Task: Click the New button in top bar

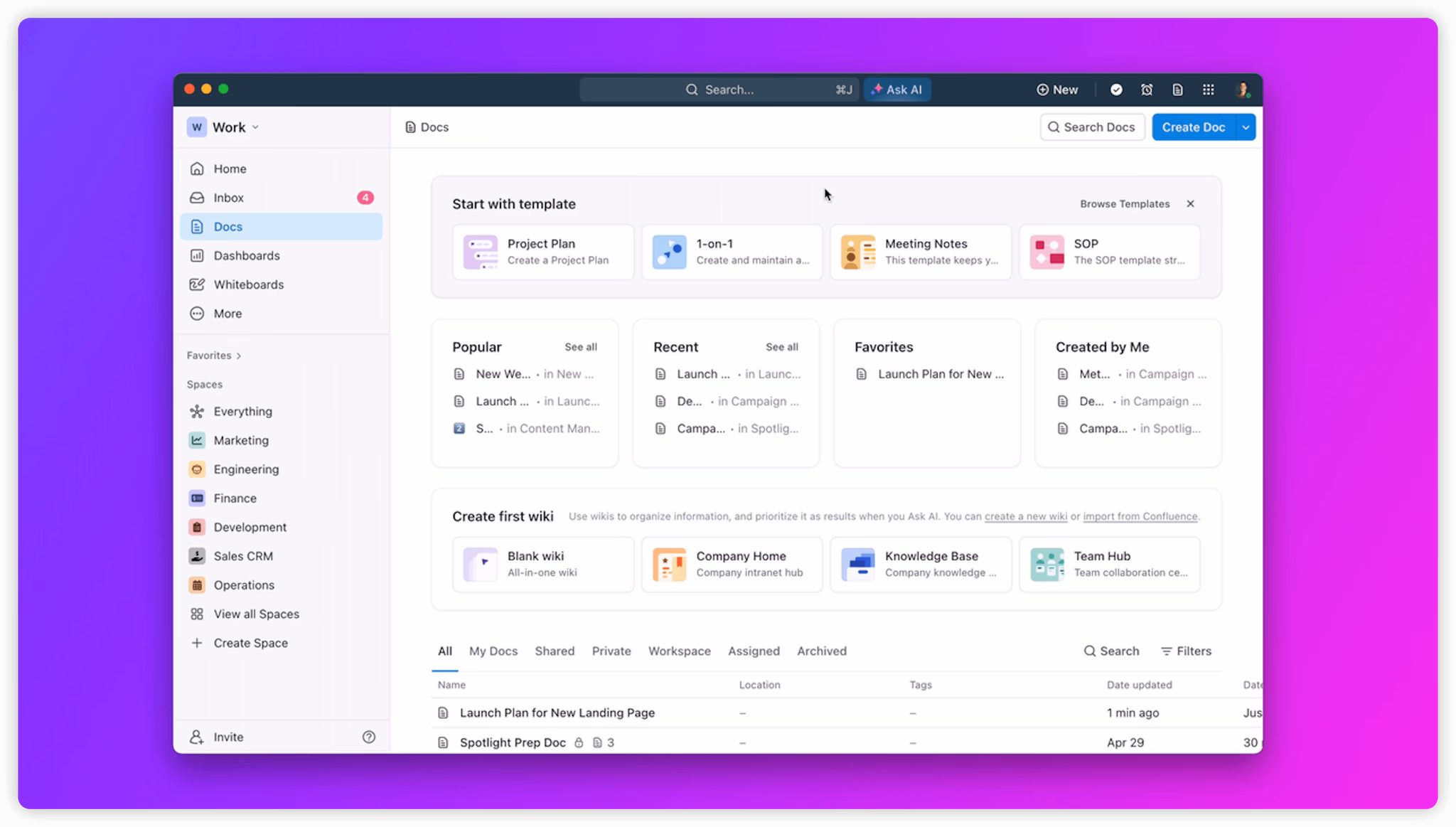Action: [x=1057, y=90]
